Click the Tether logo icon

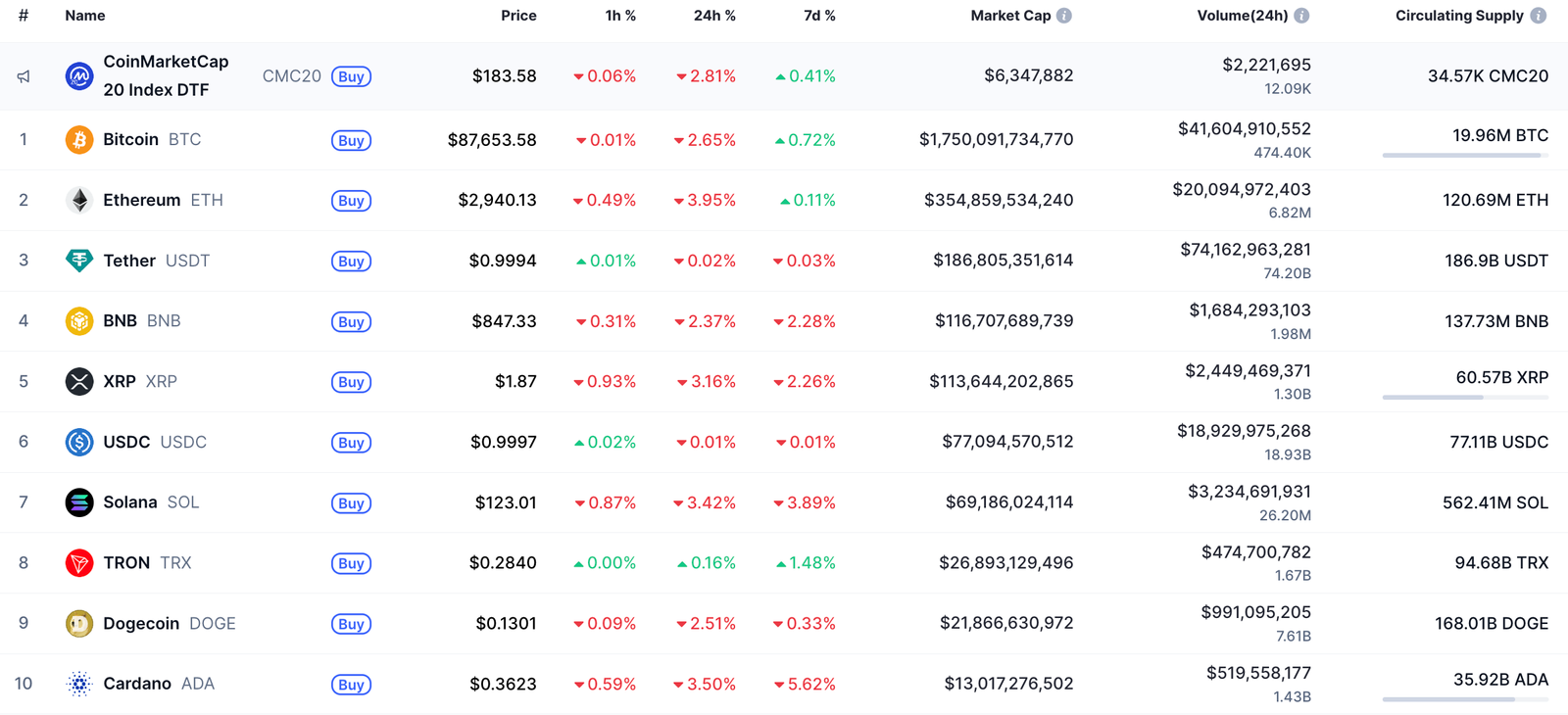pyautogui.click(x=79, y=261)
